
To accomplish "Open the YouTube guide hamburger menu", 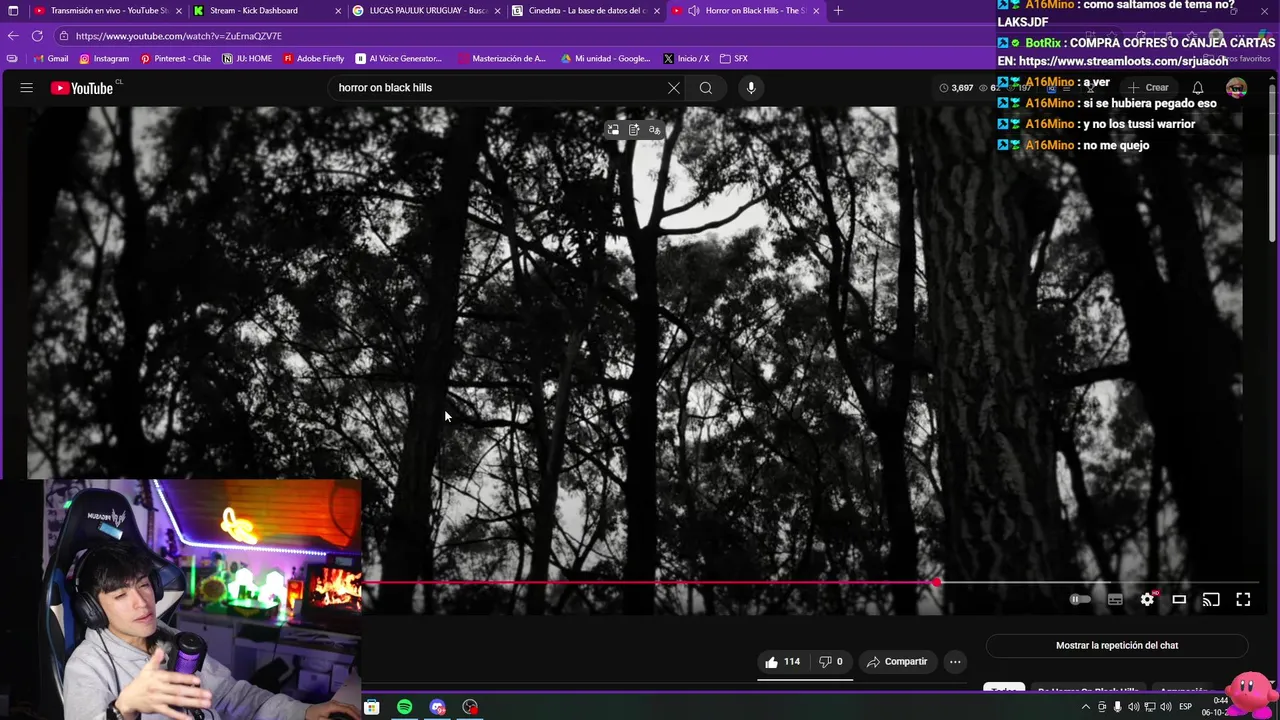I will pyautogui.click(x=27, y=88).
